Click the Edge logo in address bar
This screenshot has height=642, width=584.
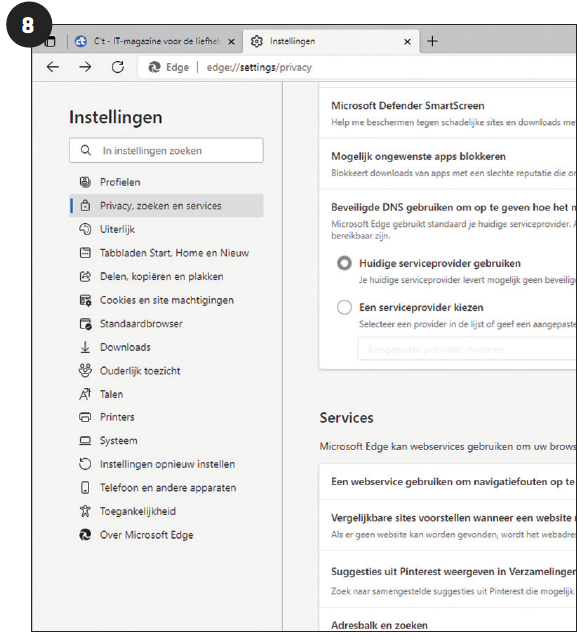click(x=154, y=67)
